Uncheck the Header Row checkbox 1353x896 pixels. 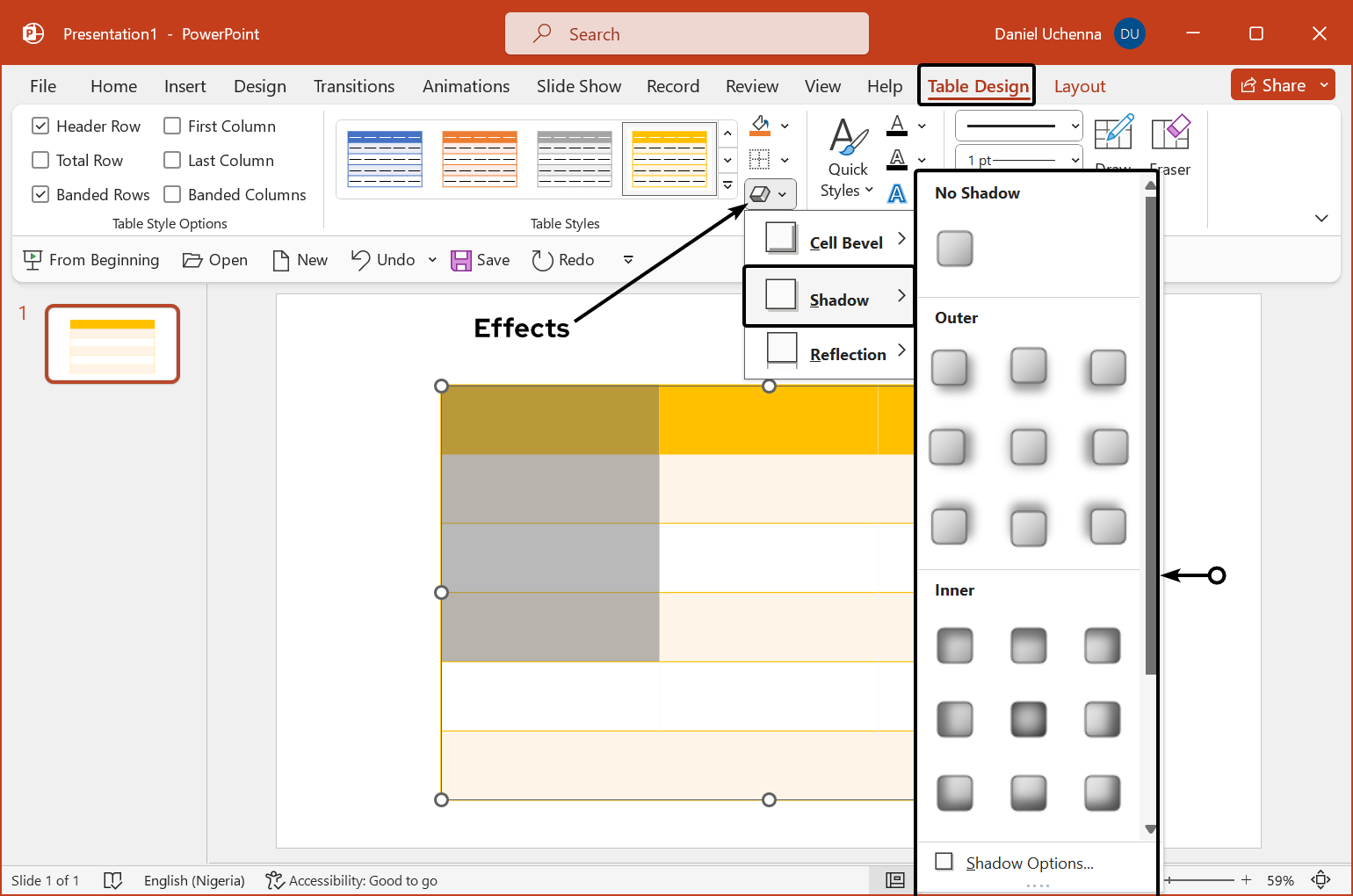click(40, 126)
